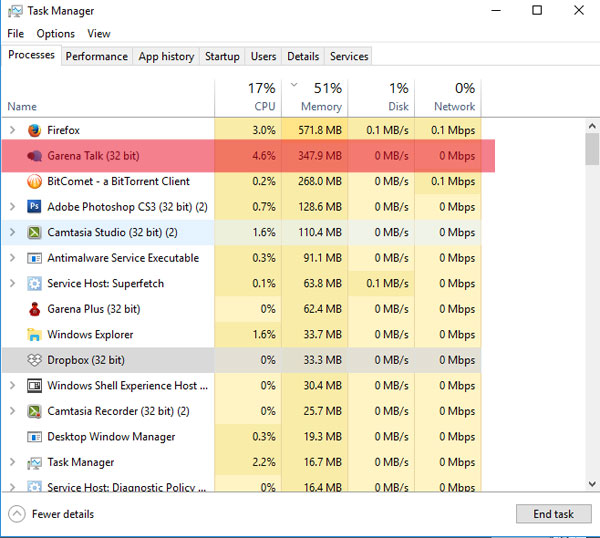
Task: Expand Antimalware Service Executable group
Action: pyautogui.click(x=12, y=258)
